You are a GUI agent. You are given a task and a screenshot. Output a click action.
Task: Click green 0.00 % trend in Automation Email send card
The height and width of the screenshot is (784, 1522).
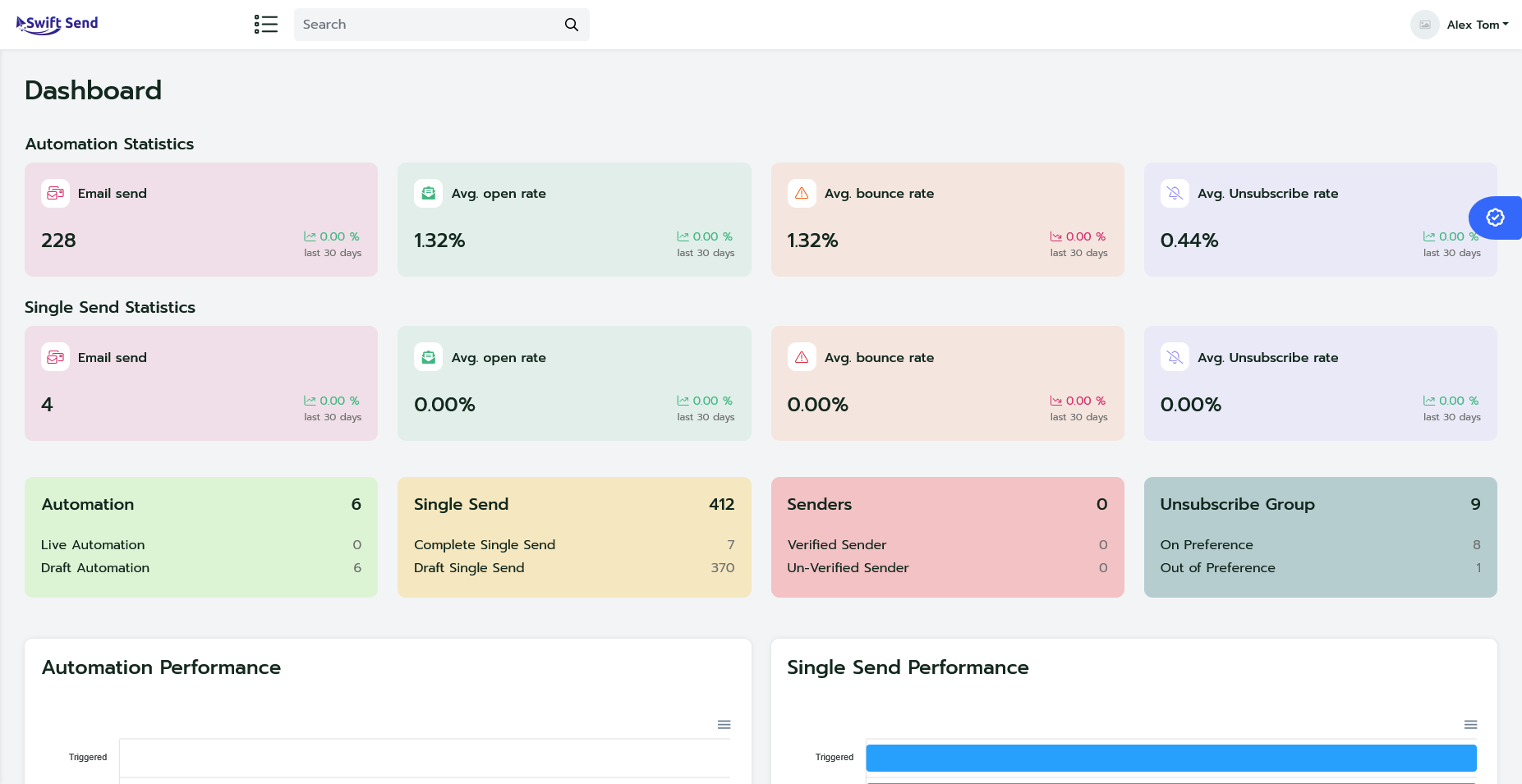point(332,236)
